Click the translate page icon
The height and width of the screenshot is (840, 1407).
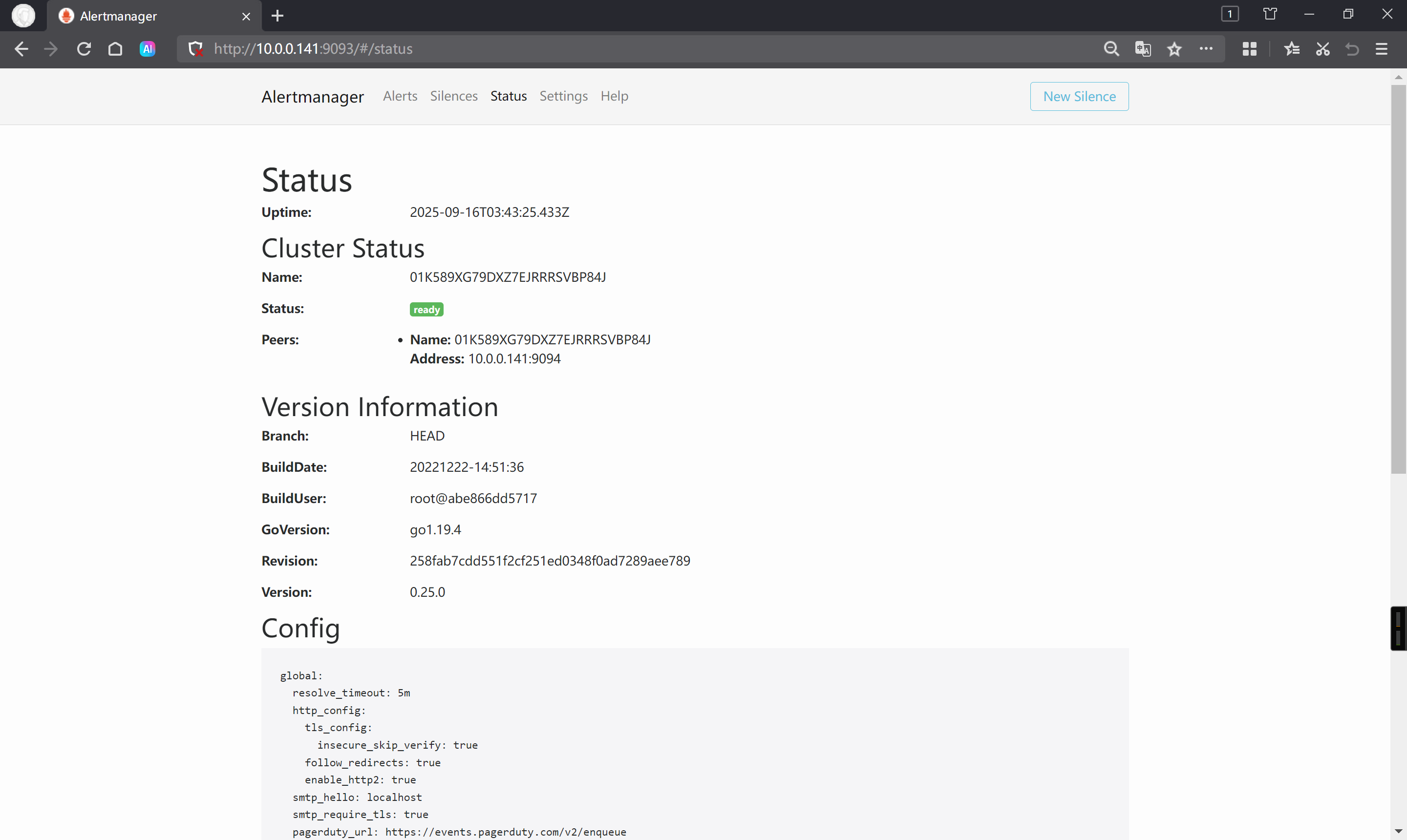click(x=1143, y=49)
